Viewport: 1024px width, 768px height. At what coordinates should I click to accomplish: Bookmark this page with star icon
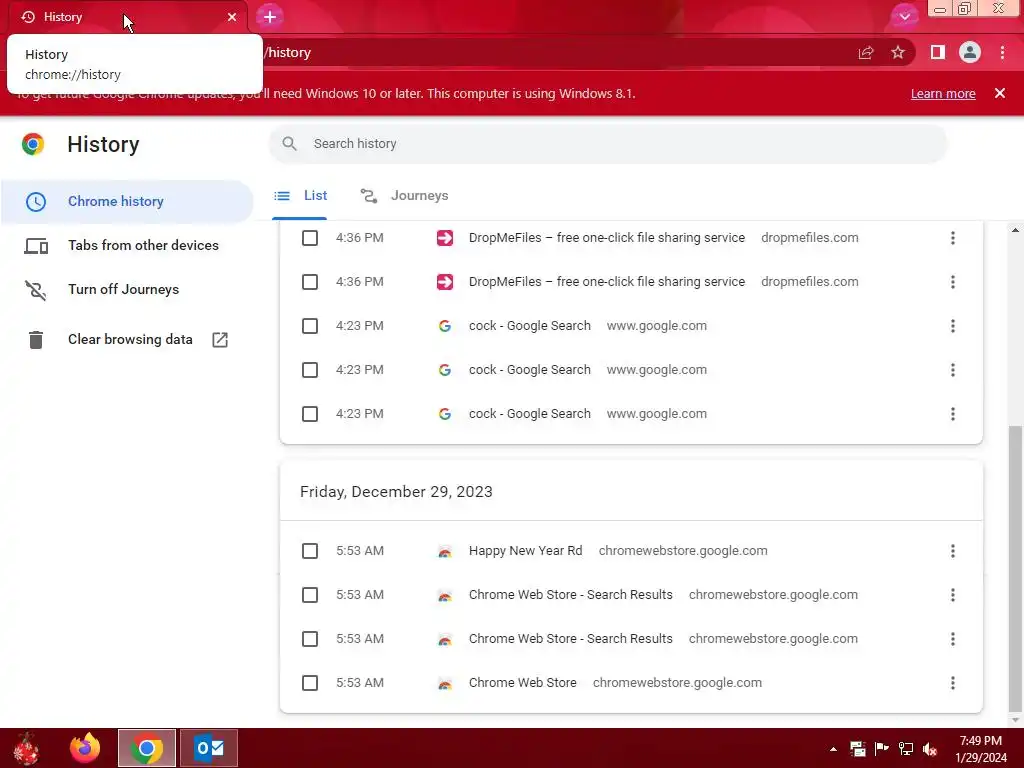[x=898, y=52]
